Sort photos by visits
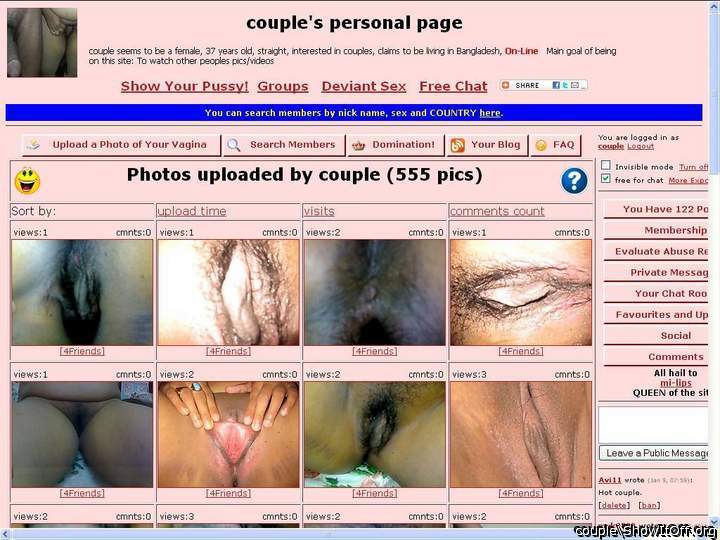This screenshot has width=720, height=540. (x=318, y=211)
